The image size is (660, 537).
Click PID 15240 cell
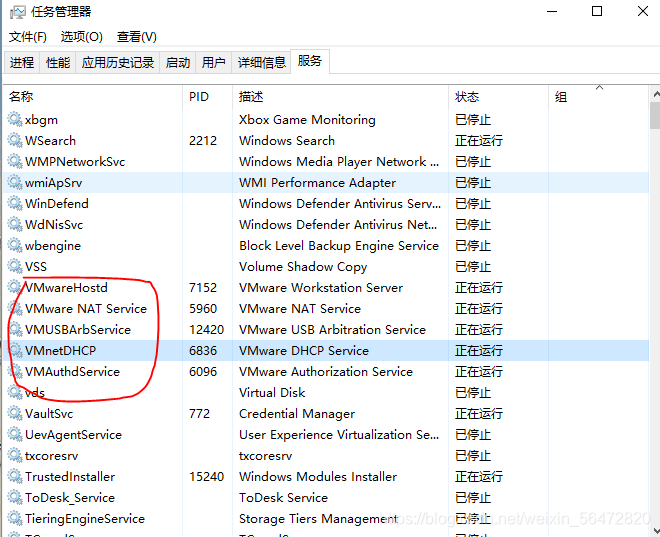pyautogui.click(x=206, y=477)
